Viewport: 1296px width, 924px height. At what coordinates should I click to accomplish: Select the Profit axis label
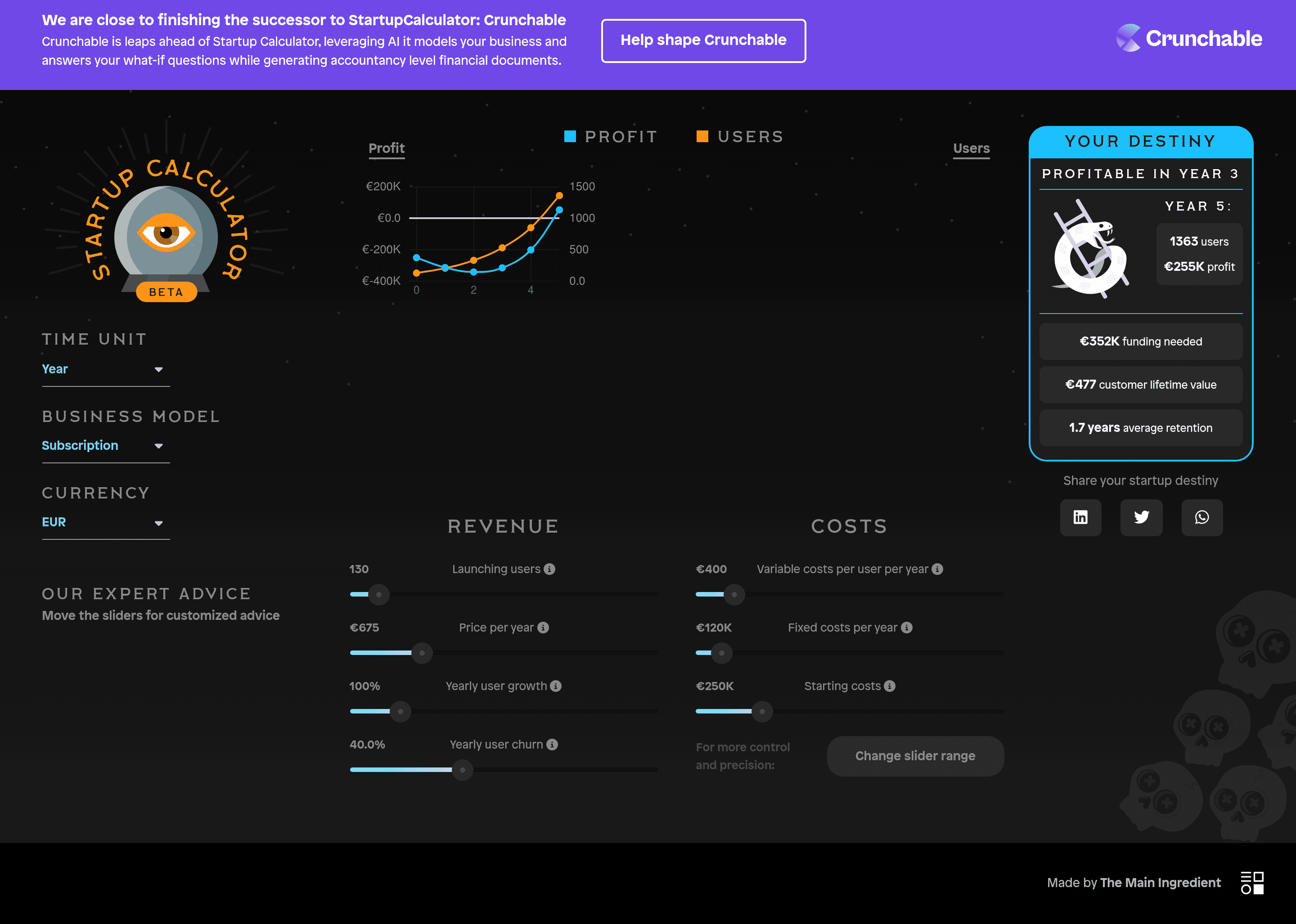tap(387, 148)
